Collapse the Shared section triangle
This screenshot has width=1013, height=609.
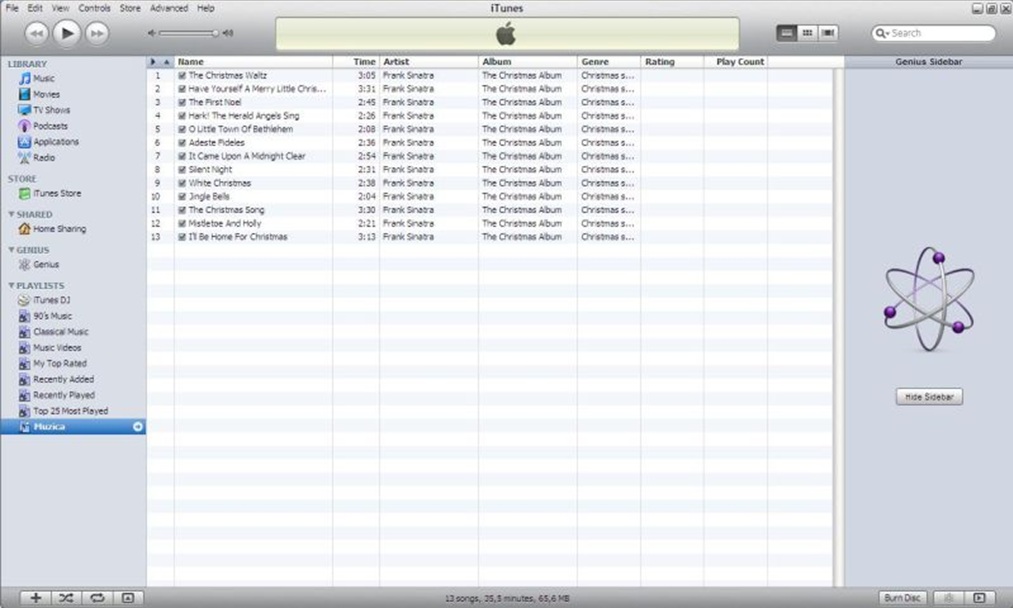(11, 215)
